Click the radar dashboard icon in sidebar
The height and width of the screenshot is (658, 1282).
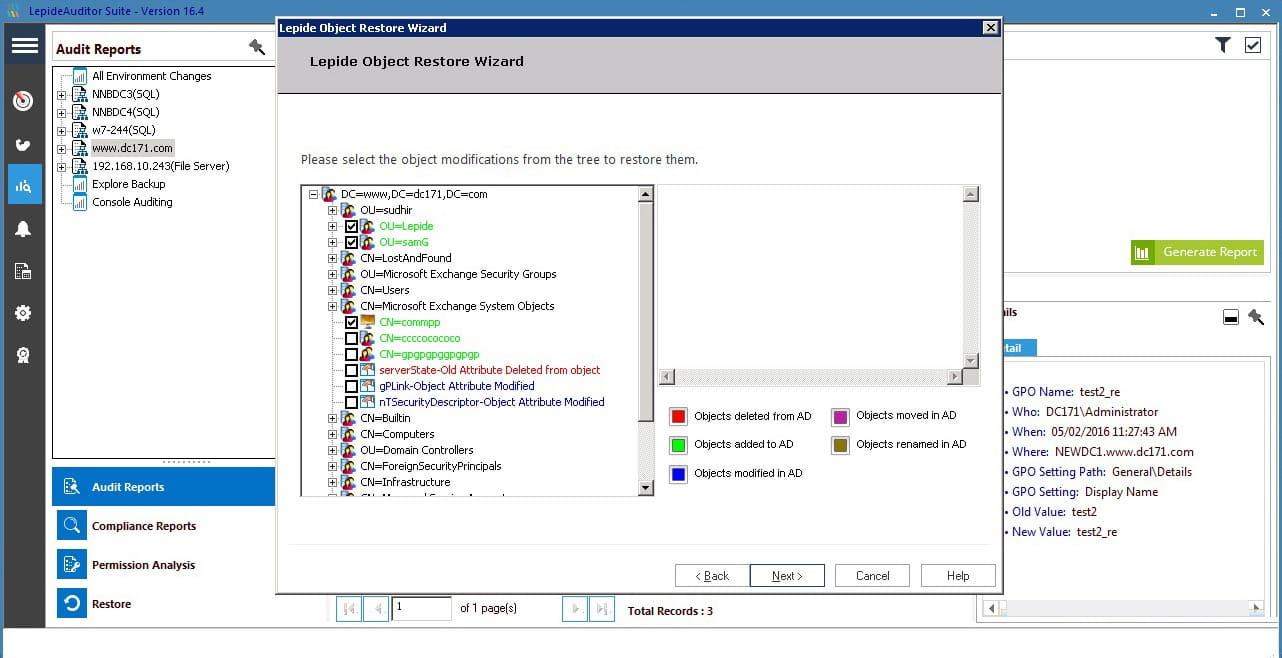point(24,101)
